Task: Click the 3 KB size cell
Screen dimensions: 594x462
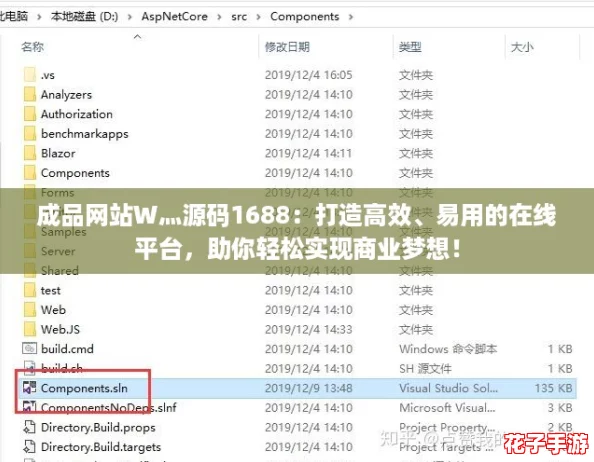Action: point(560,408)
